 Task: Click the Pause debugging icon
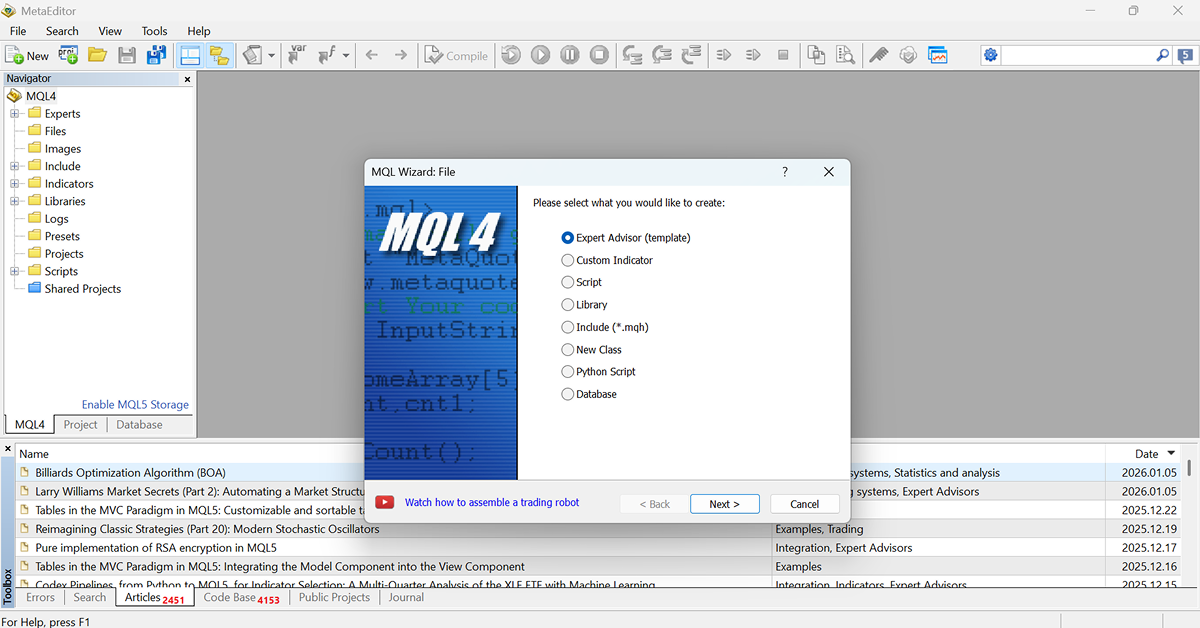click(x=569, y=55)
